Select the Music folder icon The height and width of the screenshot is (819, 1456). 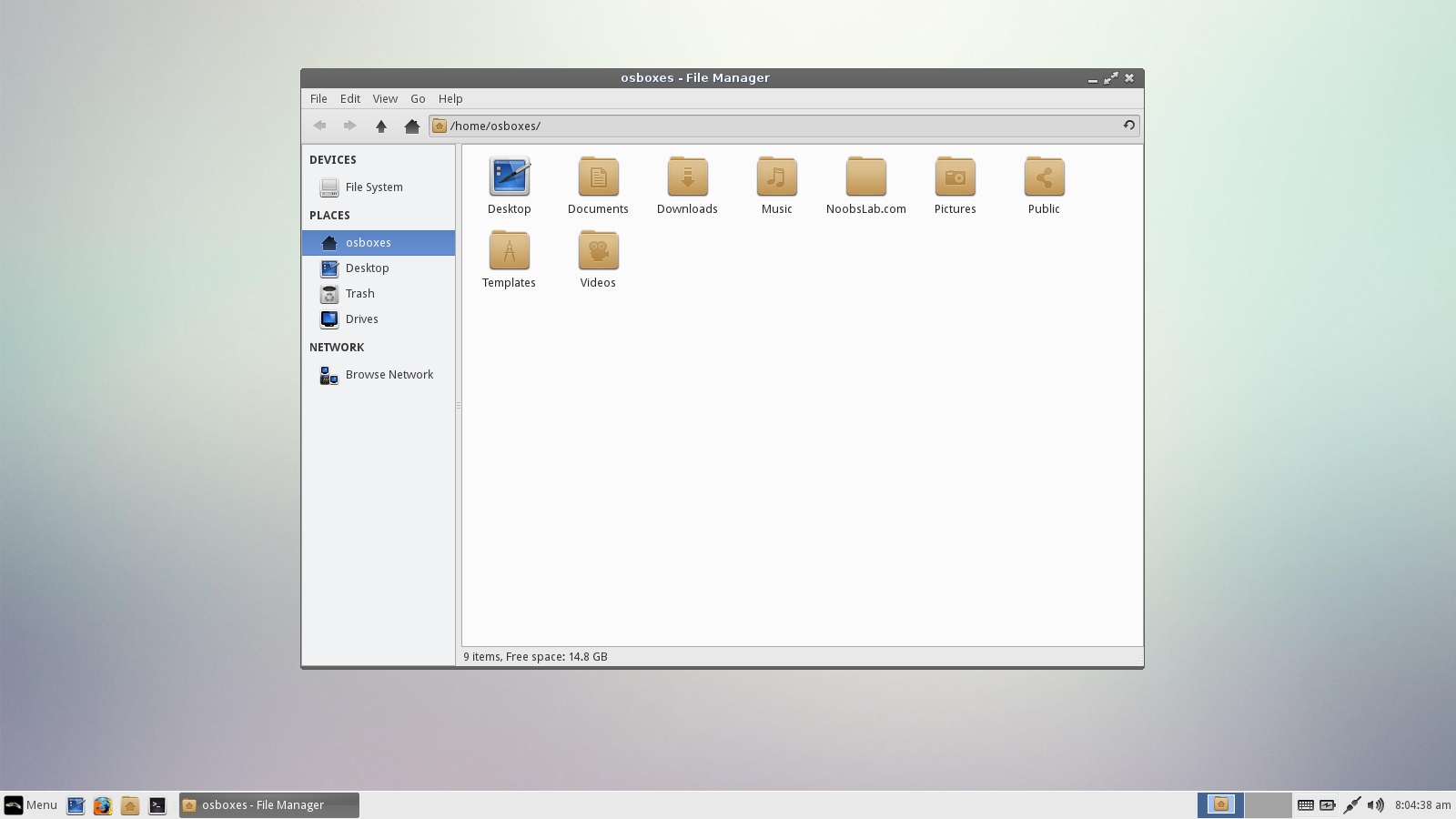pyautogui.click(x=776, y=177)
